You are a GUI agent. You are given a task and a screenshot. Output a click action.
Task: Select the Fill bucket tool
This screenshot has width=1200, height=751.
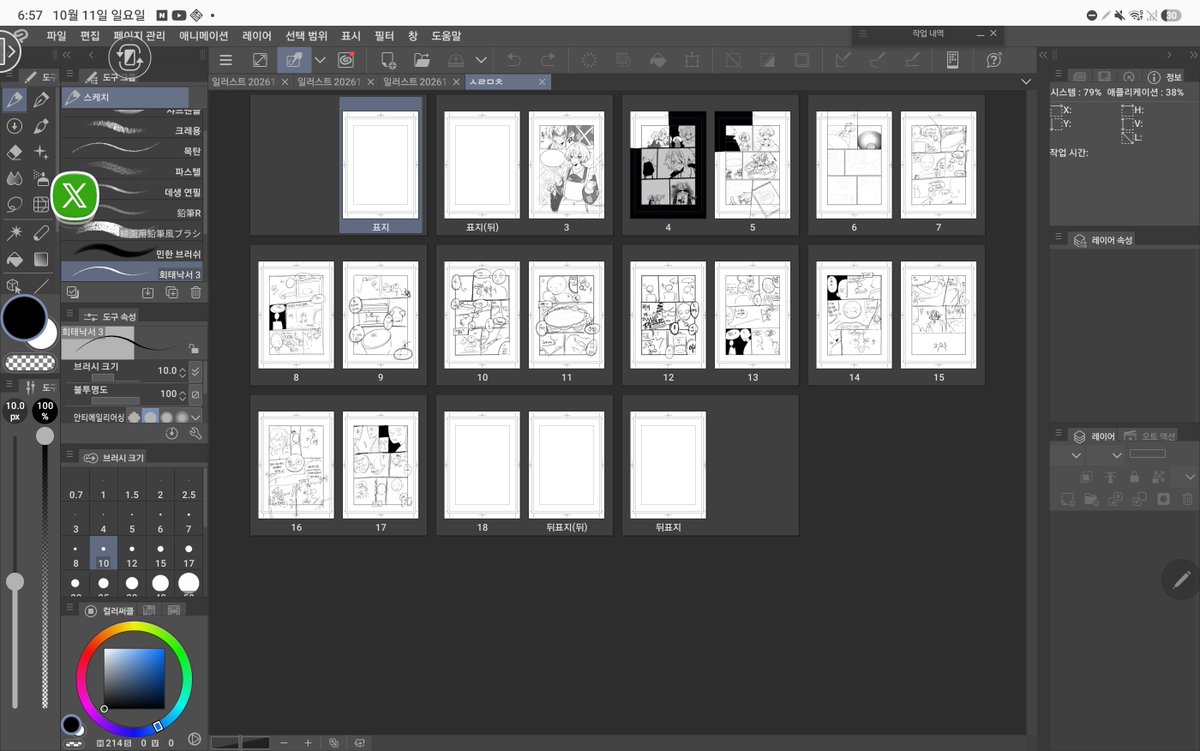[x=15, y=259]
